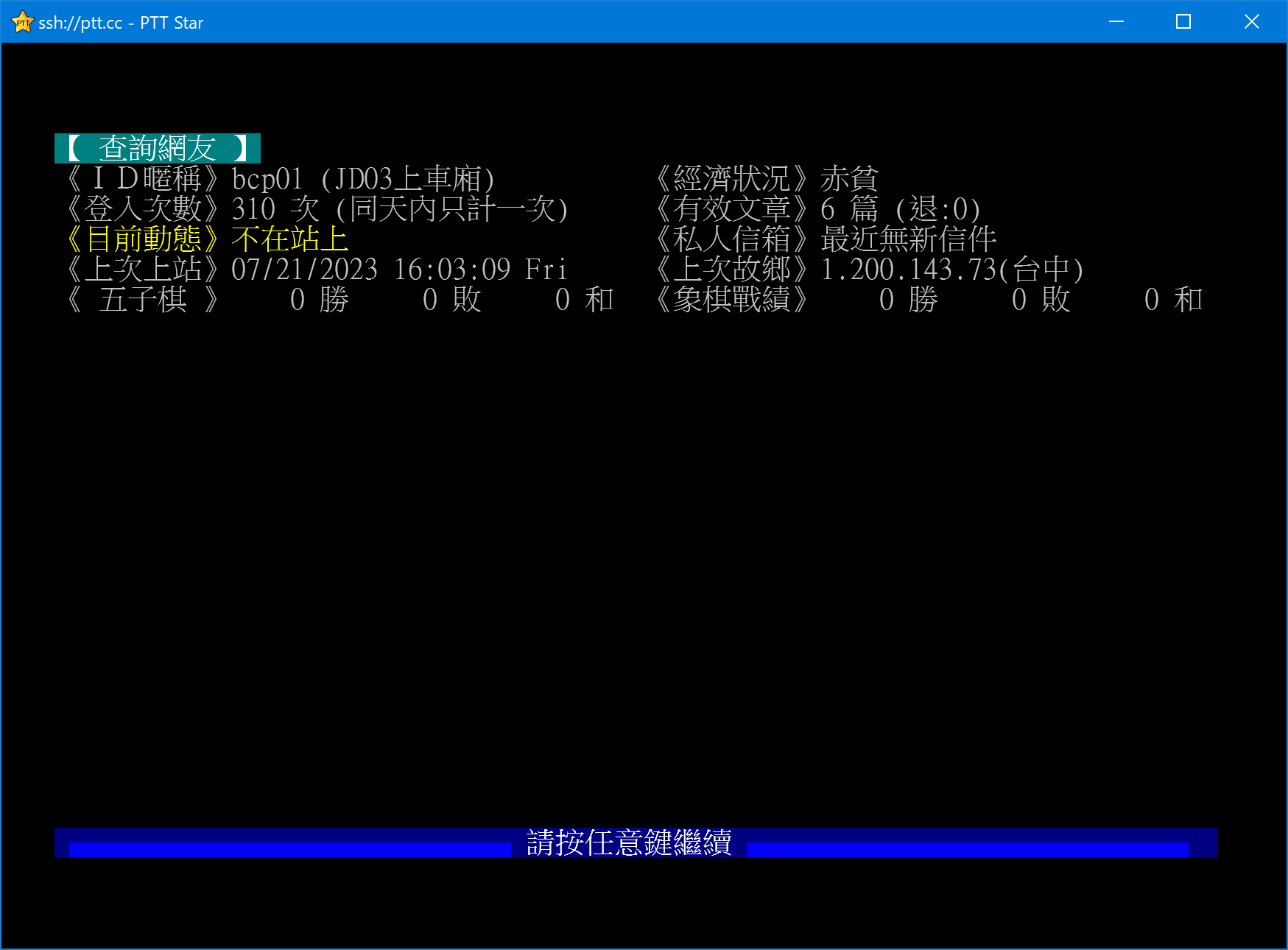Image resolution: width=1288 pixels, height=950 pixels.
Task: Click the yellow 目前動態 label
Action: point(143,239)
